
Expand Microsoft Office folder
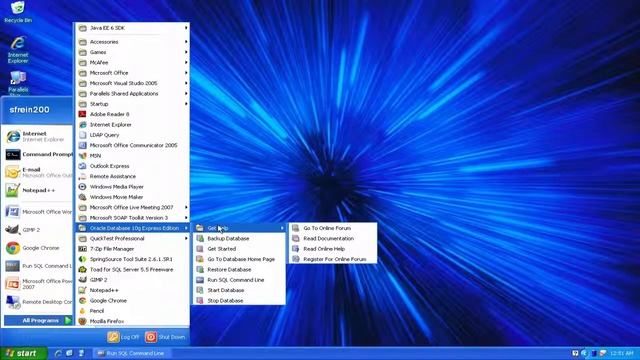(x=133, y=73)
